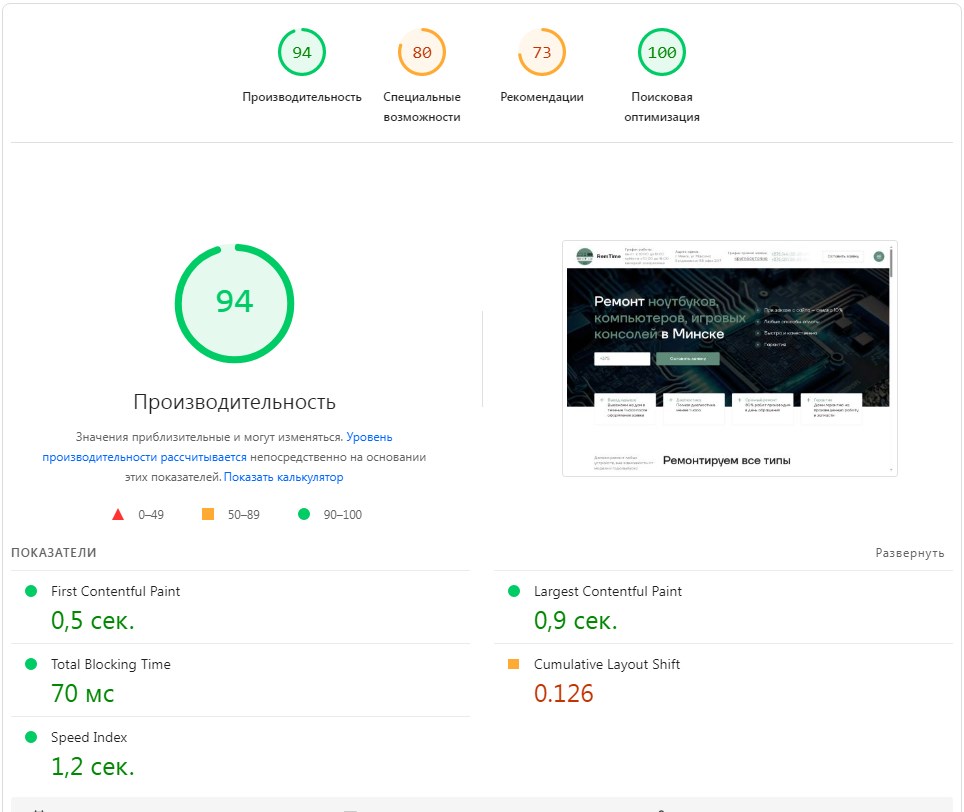Select the 73 score gauge for Рекомендации
This screenshot has width=964, height=812.
[x=539, y=52]
